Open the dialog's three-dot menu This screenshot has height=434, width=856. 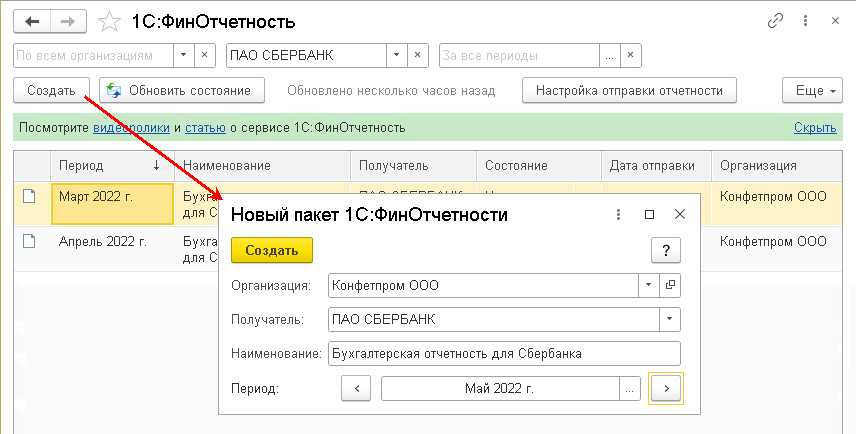(619, 214)
